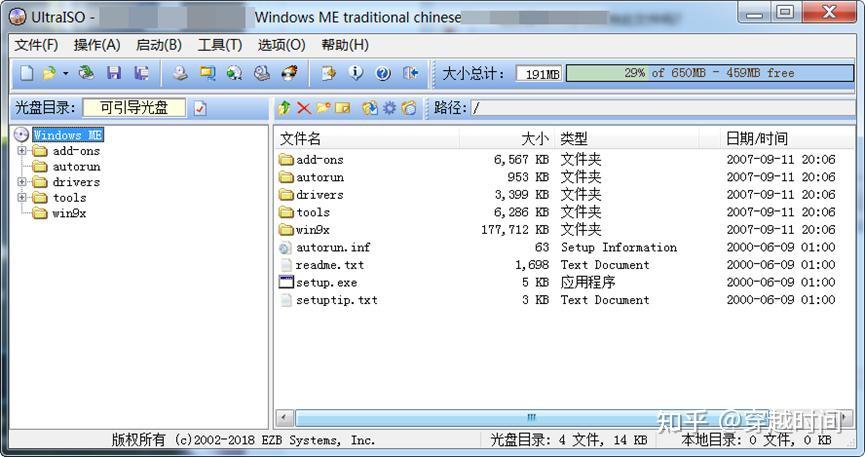Viewport: 865px width, 457px height.
Task: Expand the drivers tree node
Action: (22, 181)
